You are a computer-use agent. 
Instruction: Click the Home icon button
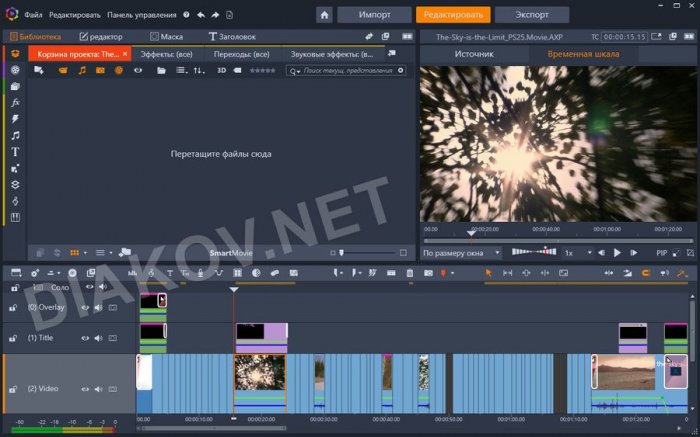(x=324, y=15)
